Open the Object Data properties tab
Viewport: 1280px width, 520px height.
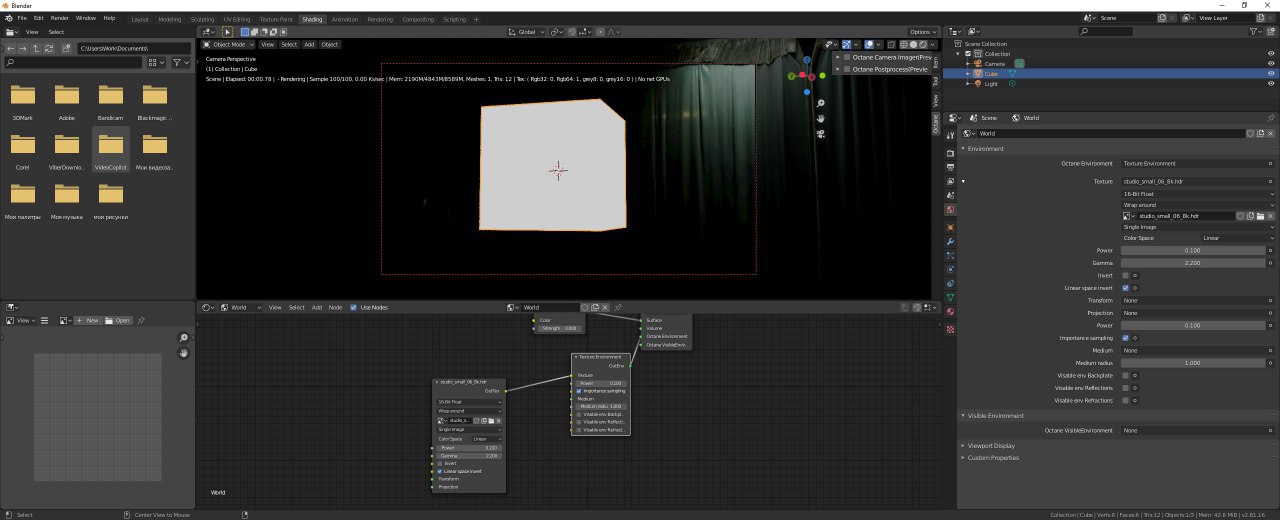950,298
